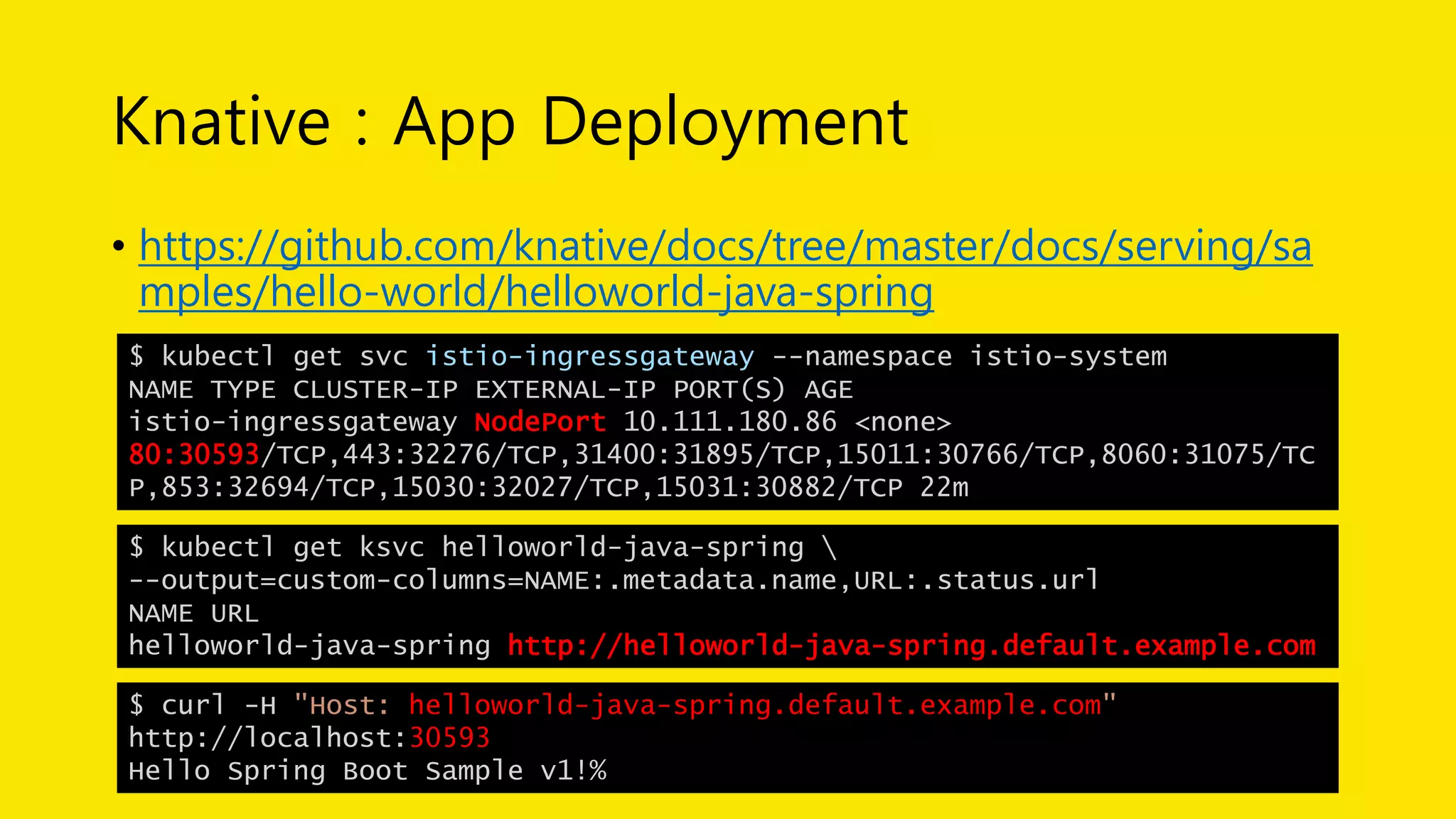Click the cluster IP '10.111.180.86'
This screenshot has height=819, width=1456.
coord(729,422)
